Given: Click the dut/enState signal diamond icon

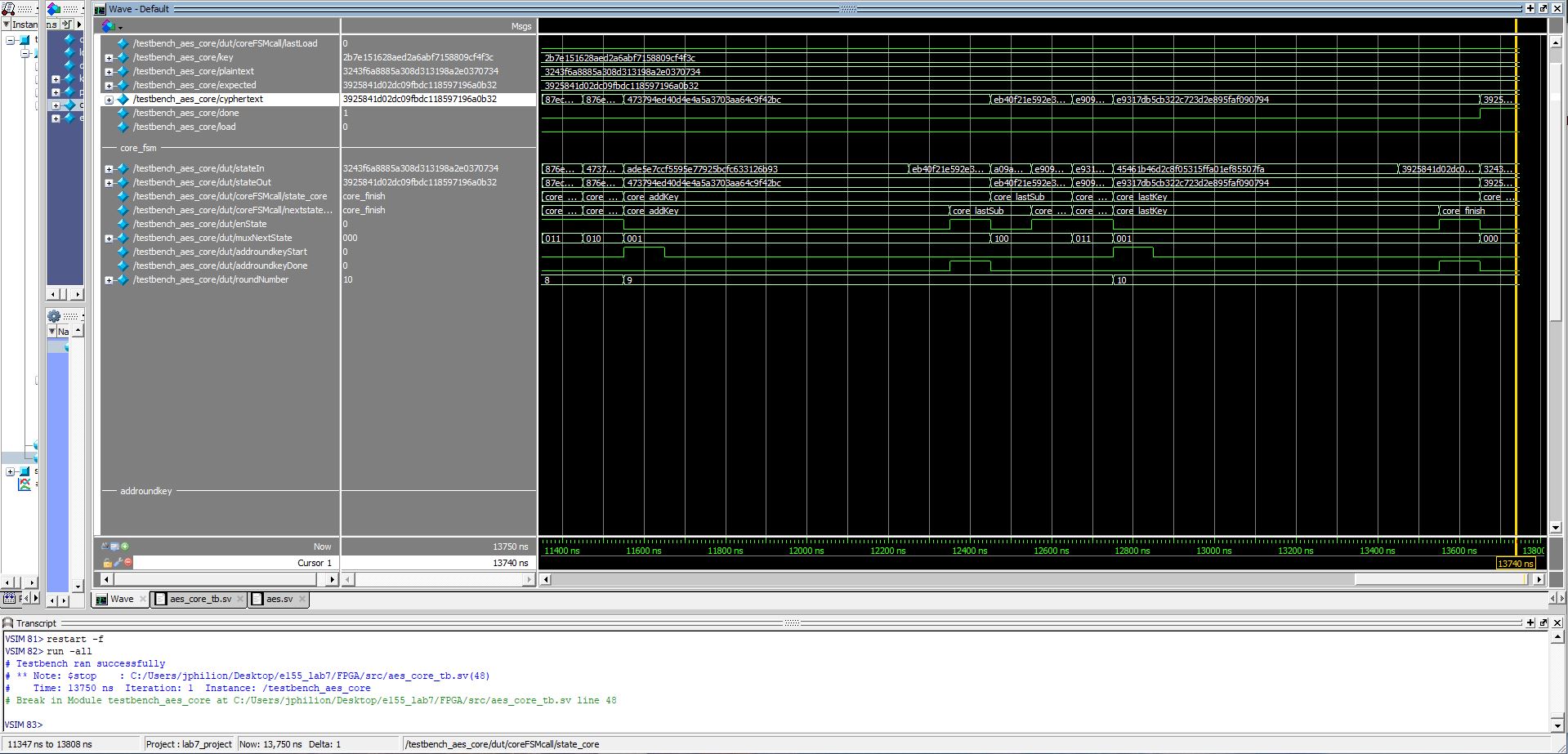Looking at the screenshot, I should (123, 224).
